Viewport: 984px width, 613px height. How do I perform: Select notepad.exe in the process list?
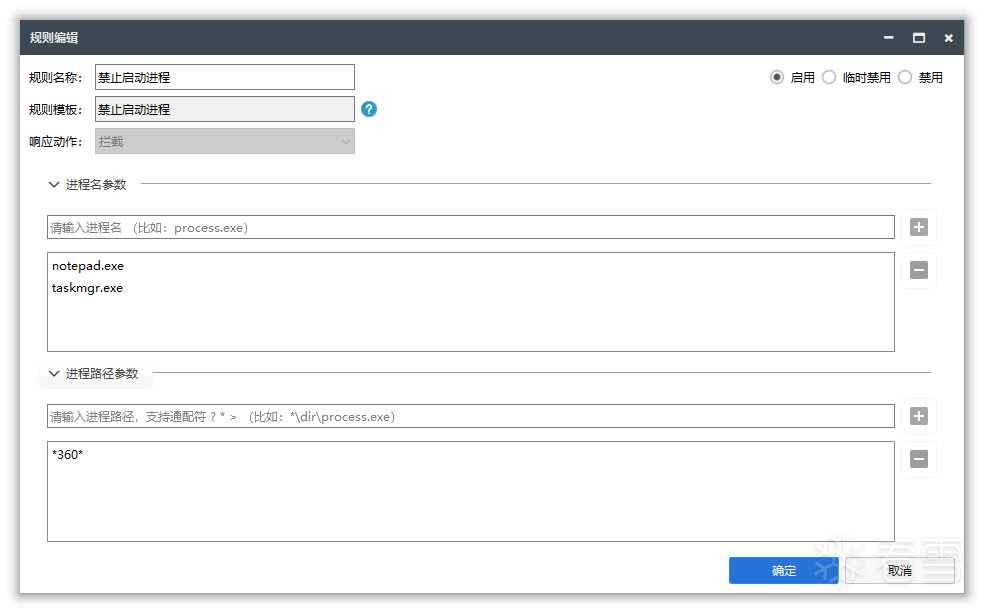88,266
